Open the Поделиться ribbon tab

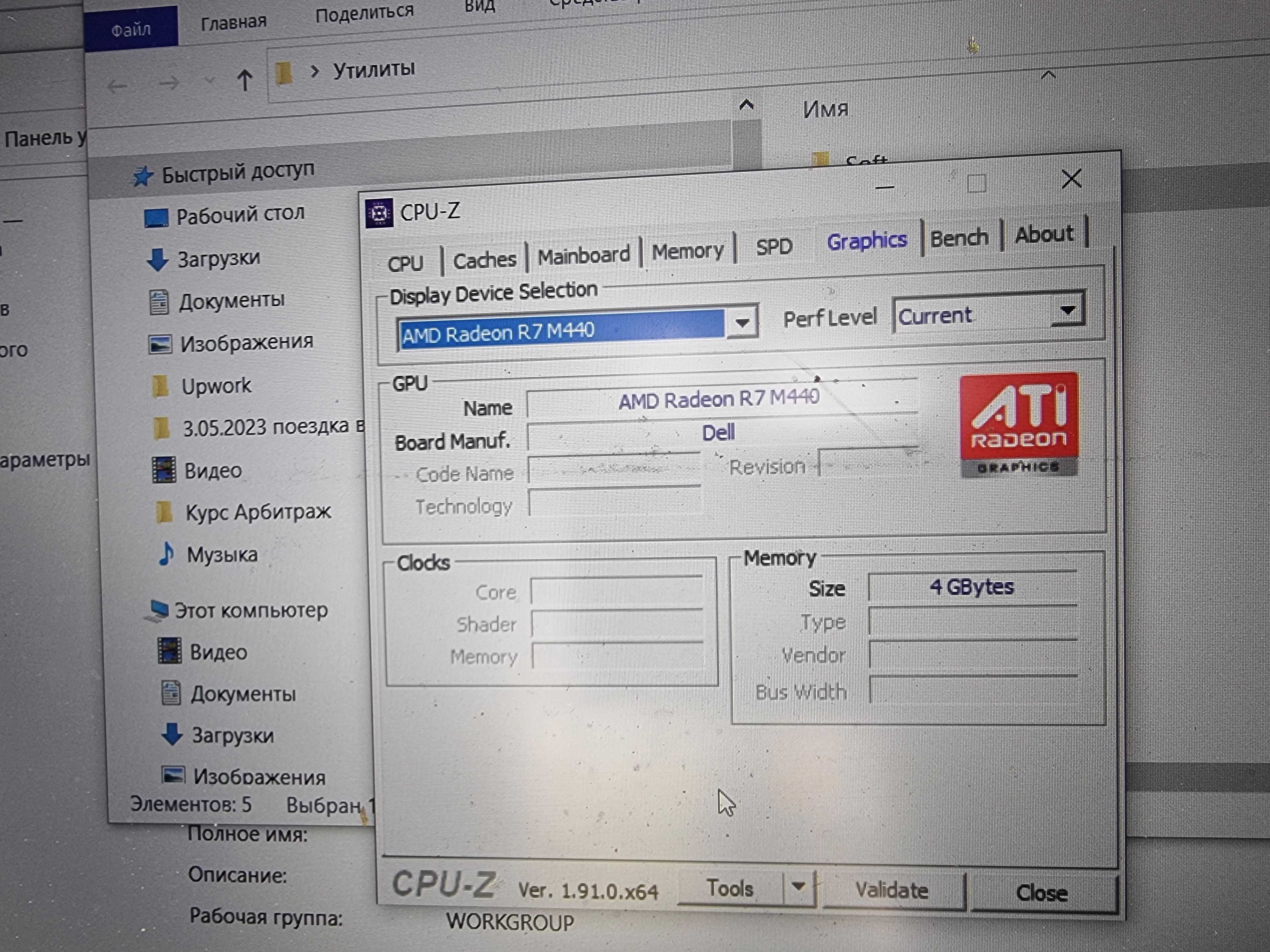[364, 13]
